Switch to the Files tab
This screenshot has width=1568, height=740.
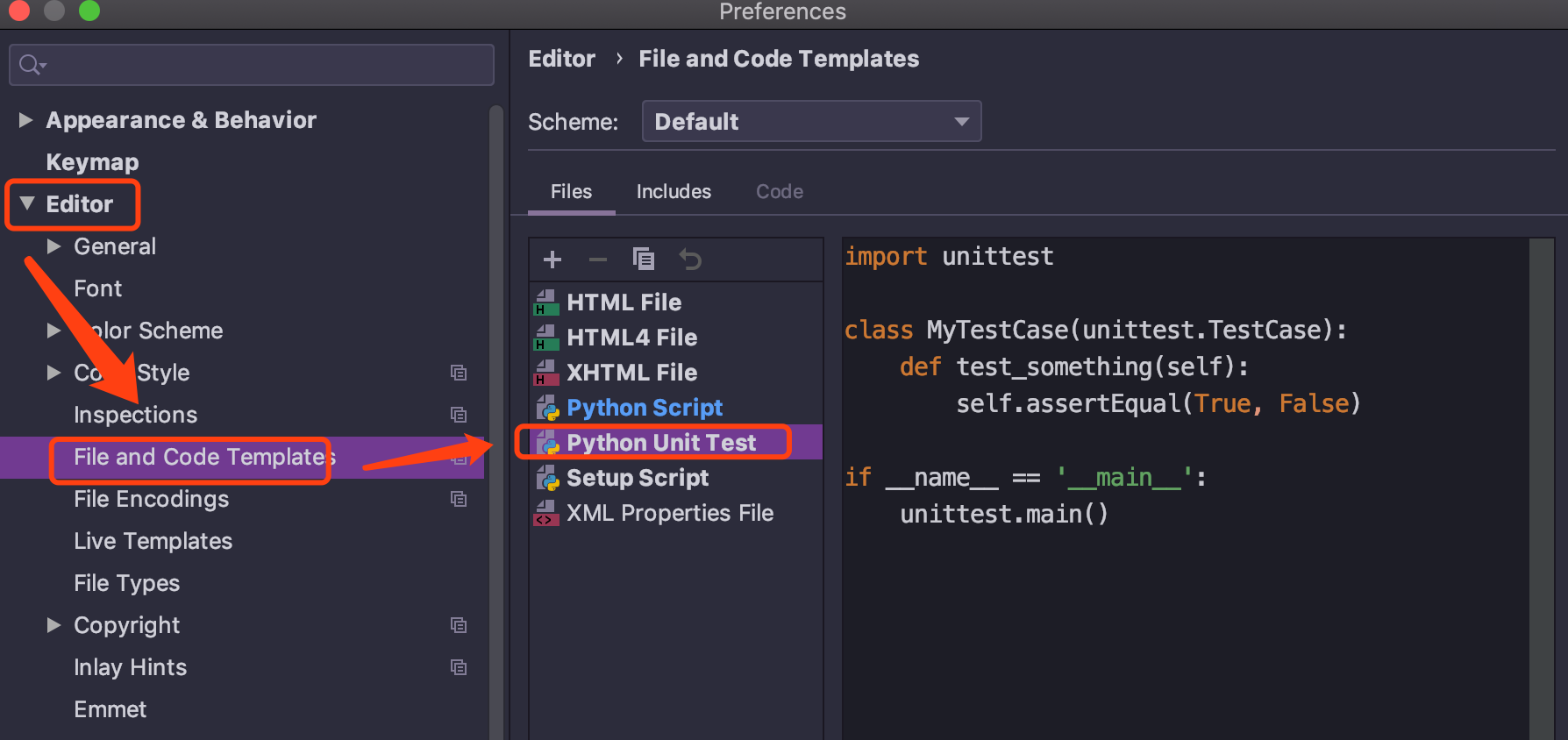point(571,191)
